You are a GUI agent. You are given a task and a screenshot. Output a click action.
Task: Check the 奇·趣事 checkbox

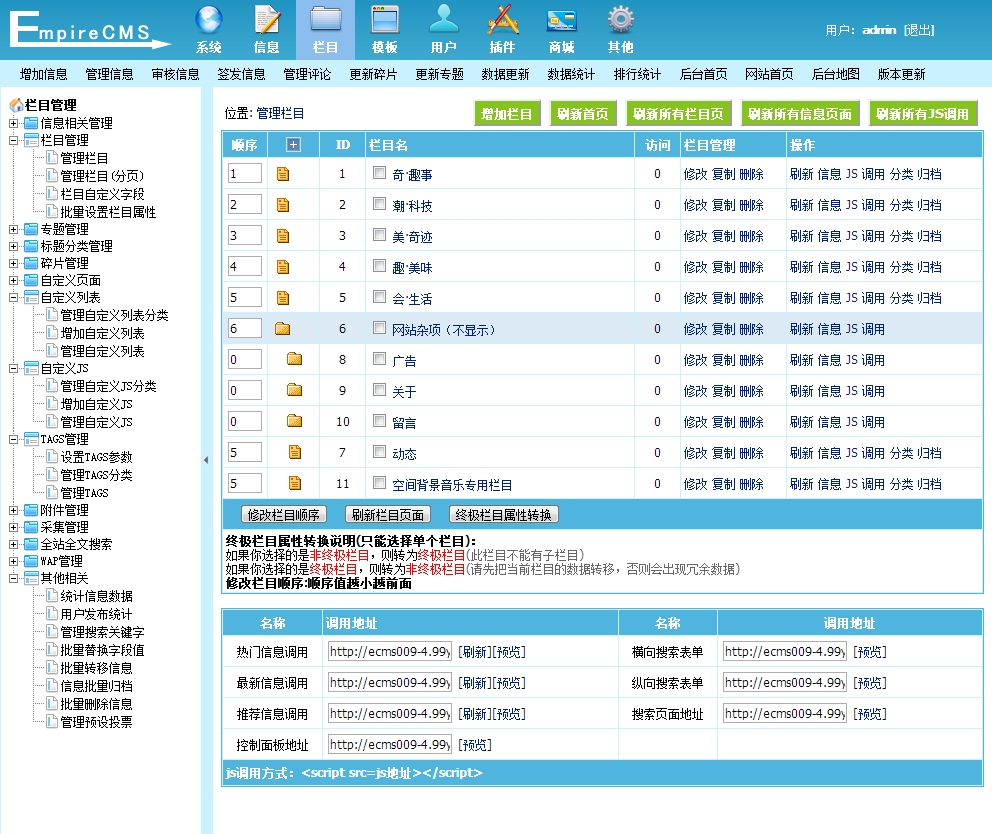click(x=379, y=173)
